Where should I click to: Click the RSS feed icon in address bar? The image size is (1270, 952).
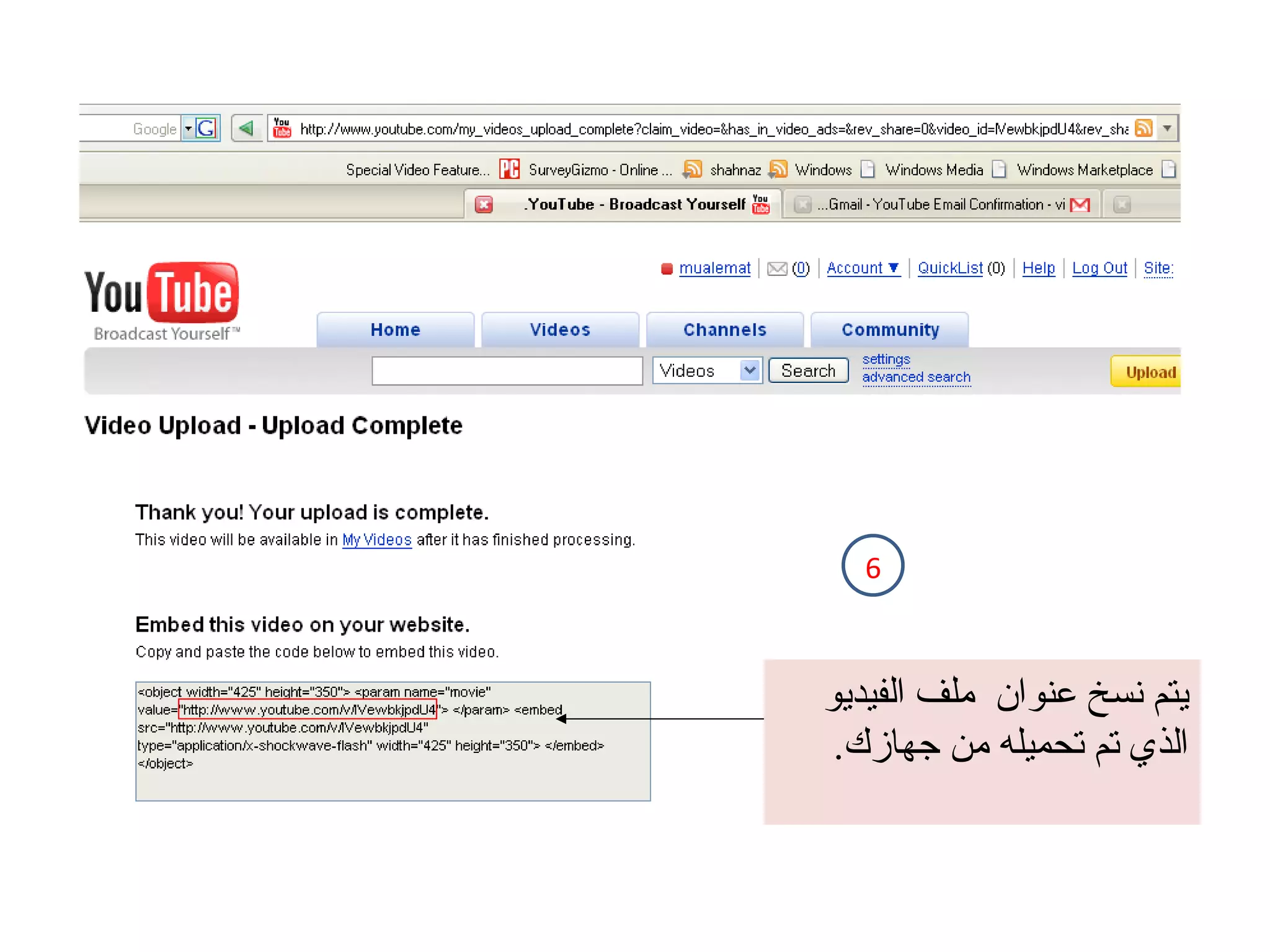[1143, 128]
